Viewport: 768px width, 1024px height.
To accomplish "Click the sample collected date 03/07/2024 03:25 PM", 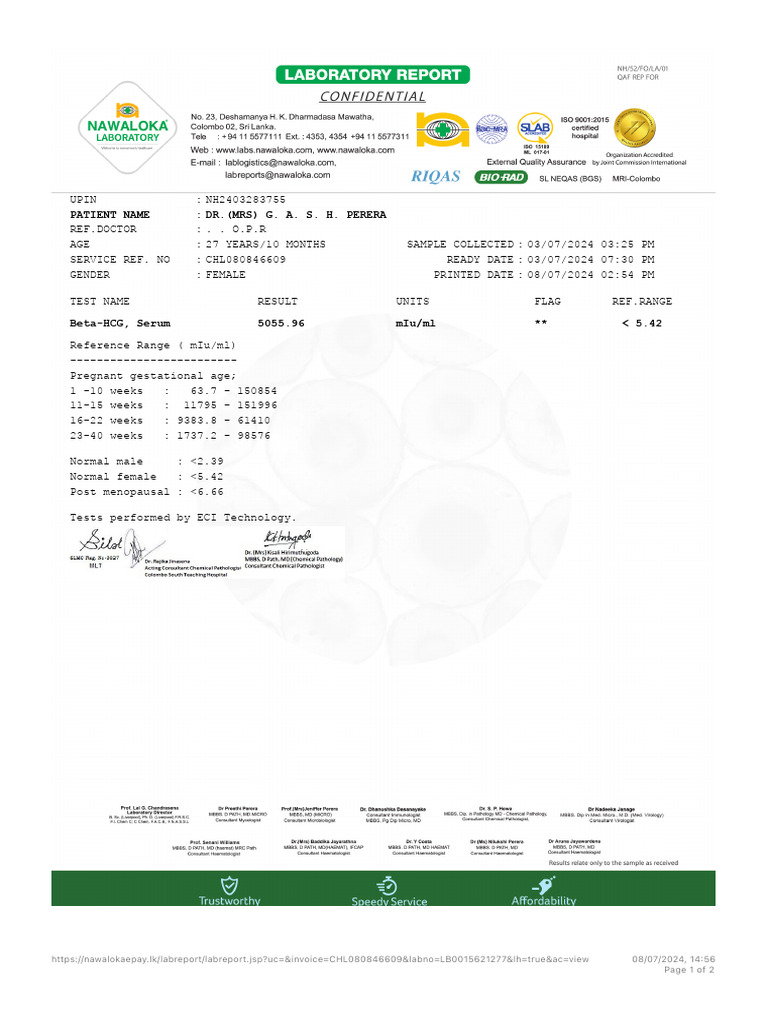I will tap(591, 244).
